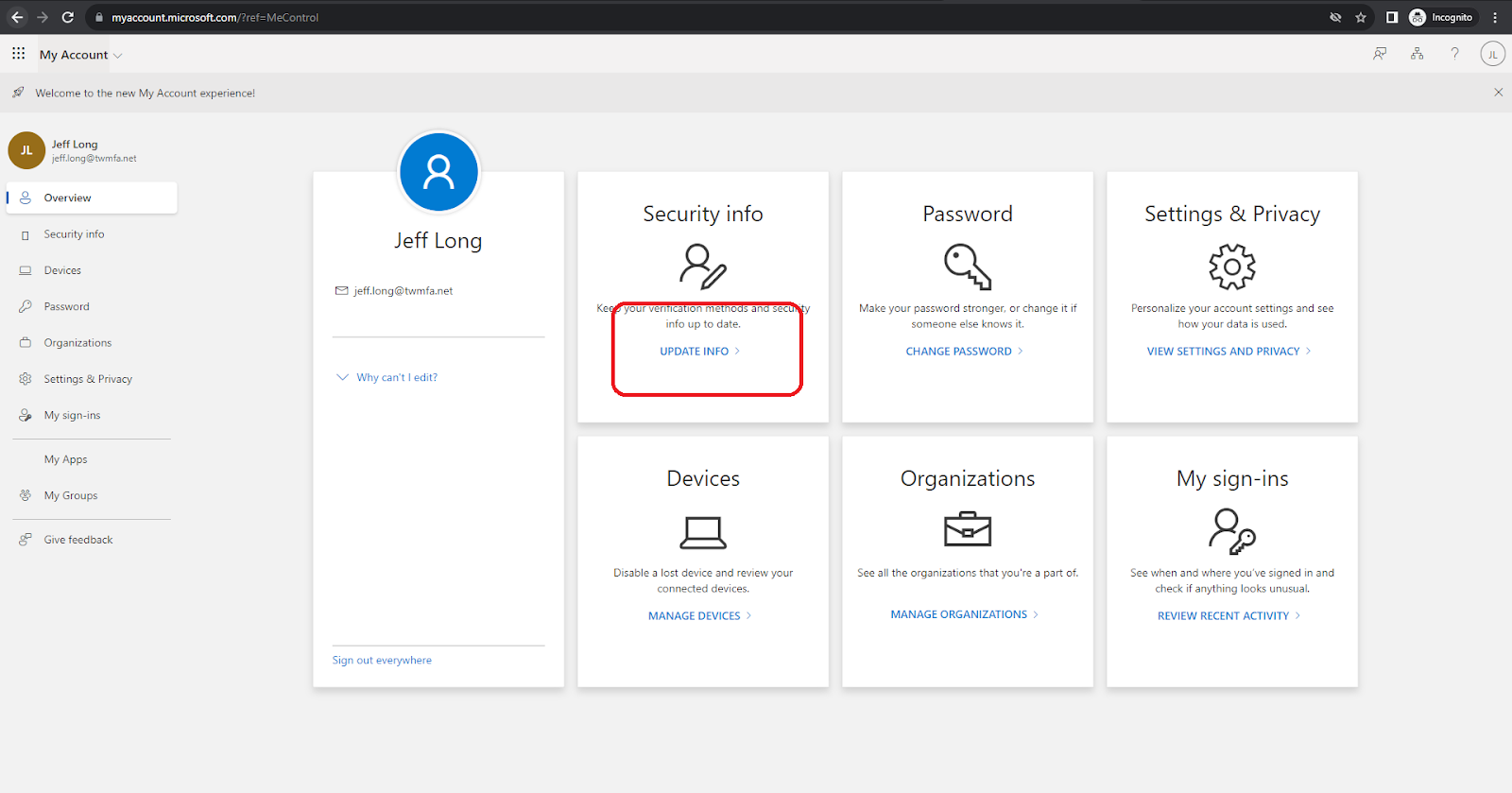Bookmark page with the star icon

1361,17
